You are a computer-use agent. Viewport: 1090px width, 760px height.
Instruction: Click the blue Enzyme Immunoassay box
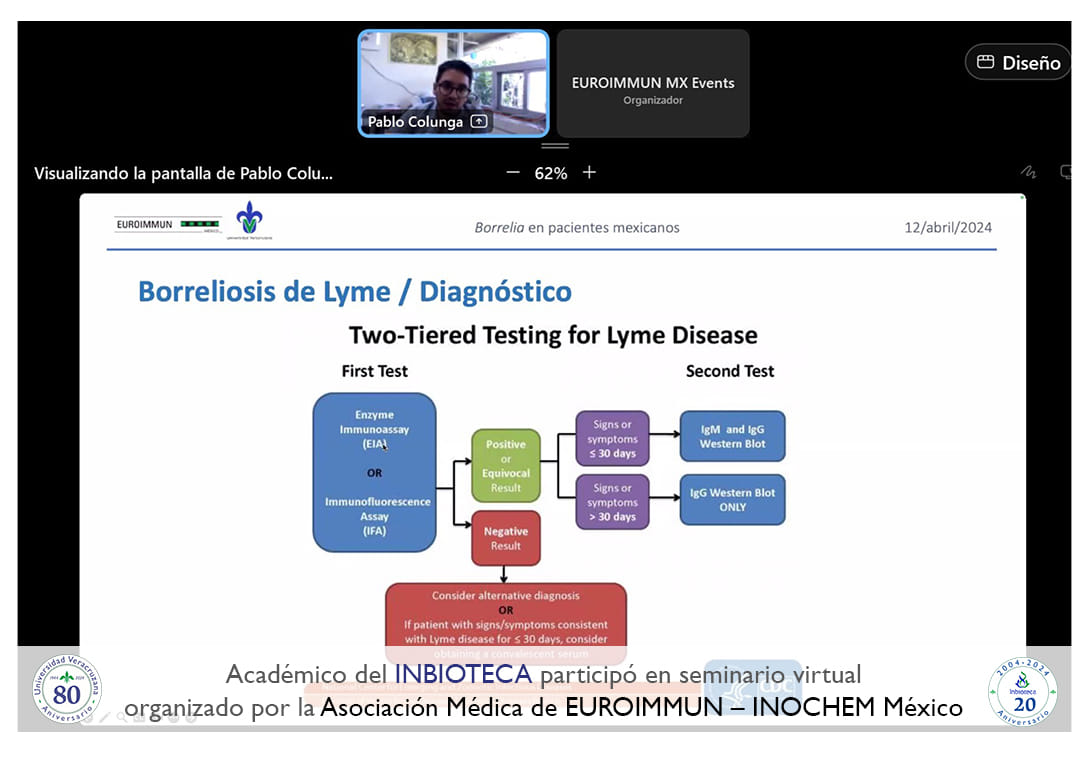(x=374, y=472)
